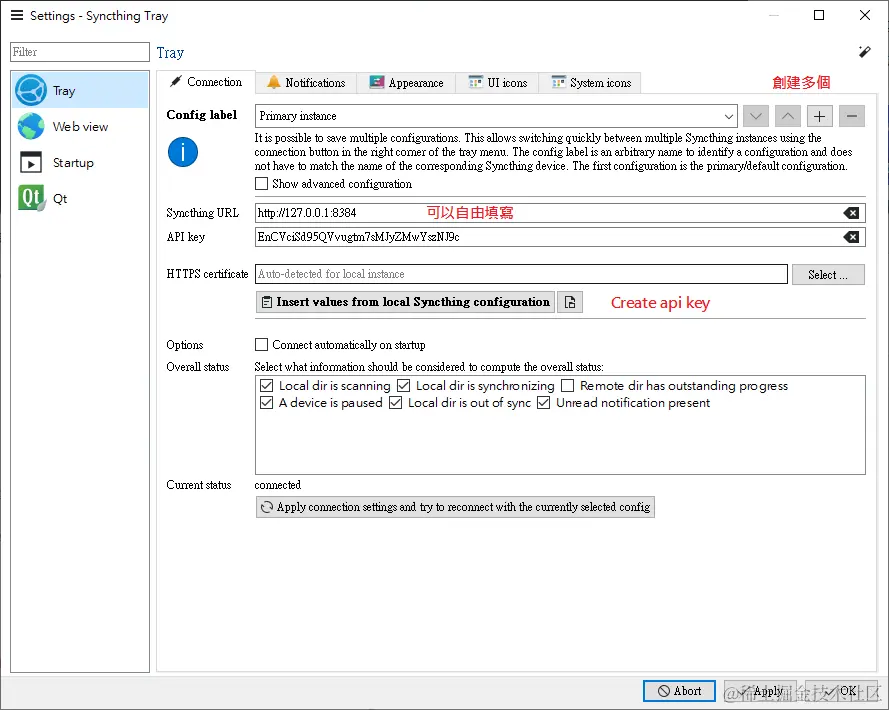Open the UI icons tab
889x710 pixels.
pyautogui.click(x=498, y=83)
